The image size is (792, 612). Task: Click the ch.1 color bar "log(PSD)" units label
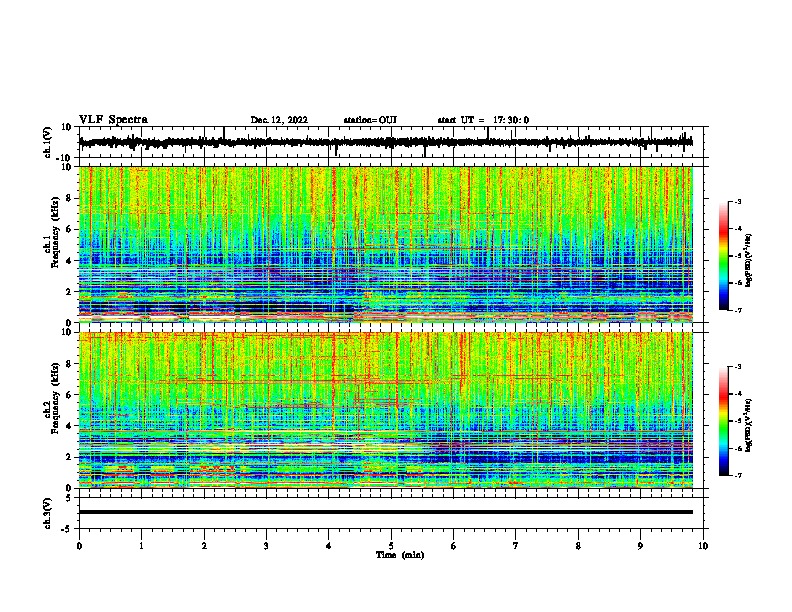click(750, 260)
